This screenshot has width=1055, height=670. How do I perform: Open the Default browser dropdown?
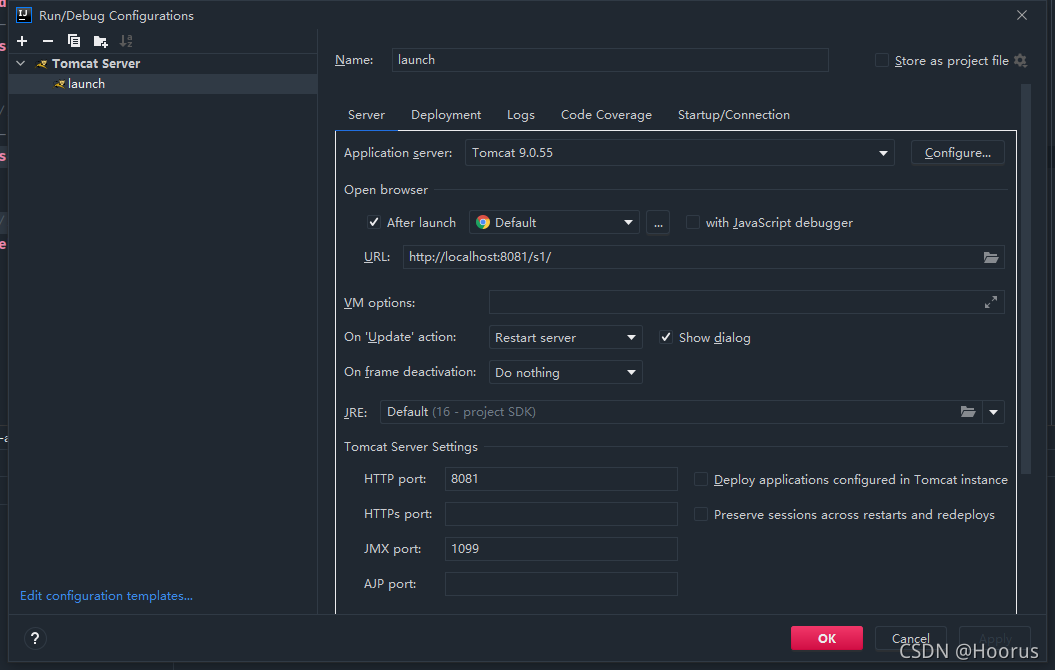point(554,223)
